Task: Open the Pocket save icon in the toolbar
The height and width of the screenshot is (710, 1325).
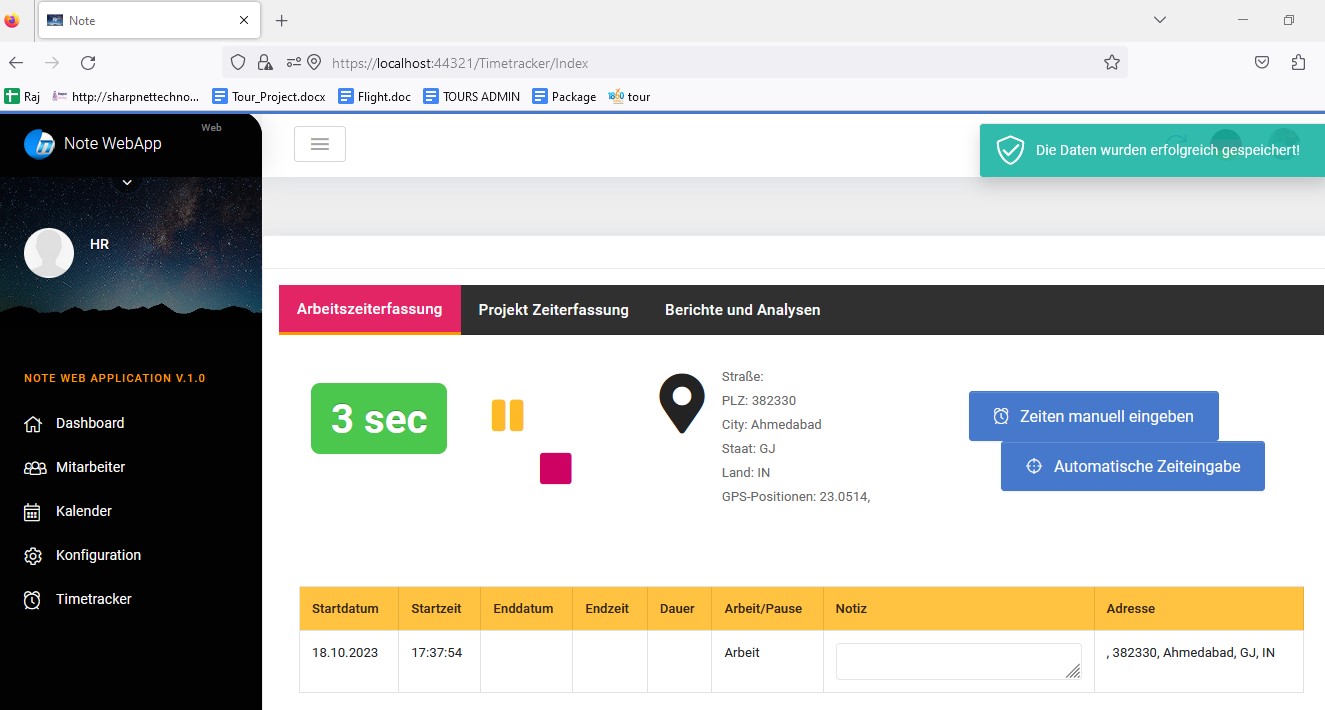Action: click(x=1262, y=62)
